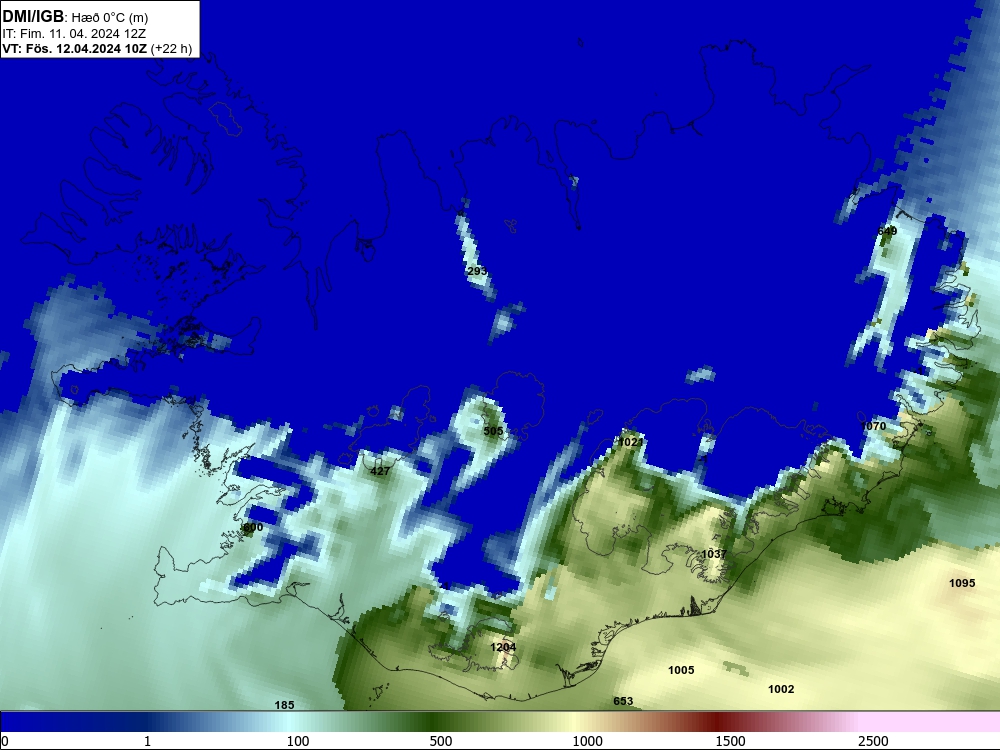
Task: Click the 653 height value on map
Action: tap(623, 702)
